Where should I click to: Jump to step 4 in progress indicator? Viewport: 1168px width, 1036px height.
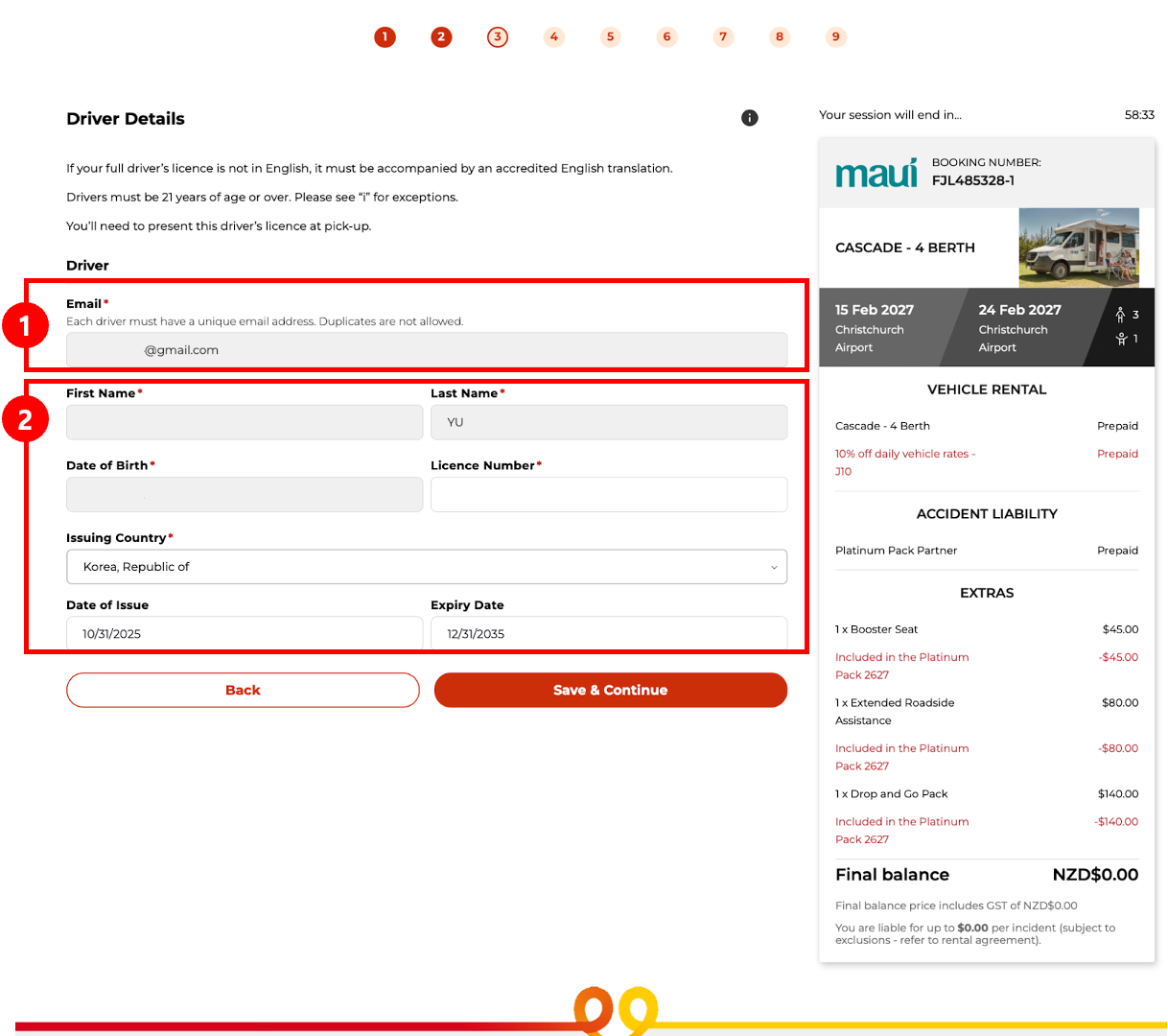554,37
